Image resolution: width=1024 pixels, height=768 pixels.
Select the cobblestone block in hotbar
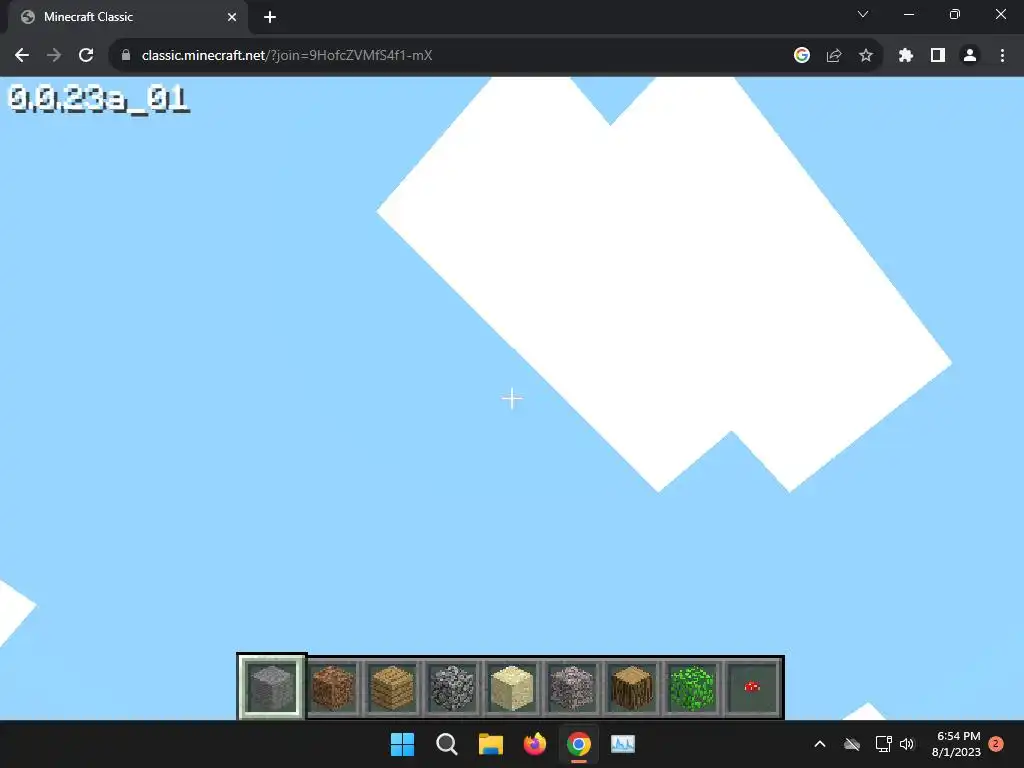(x=452, y=688)
